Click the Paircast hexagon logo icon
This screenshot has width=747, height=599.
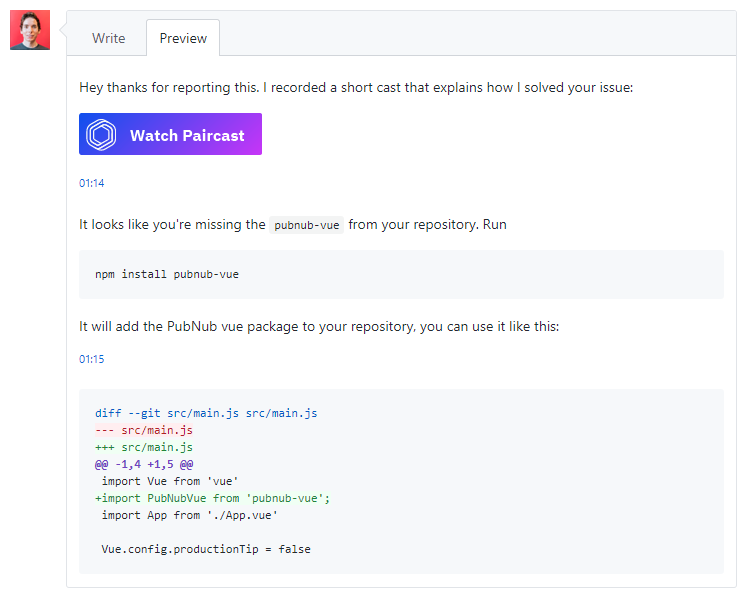point(101,135)
